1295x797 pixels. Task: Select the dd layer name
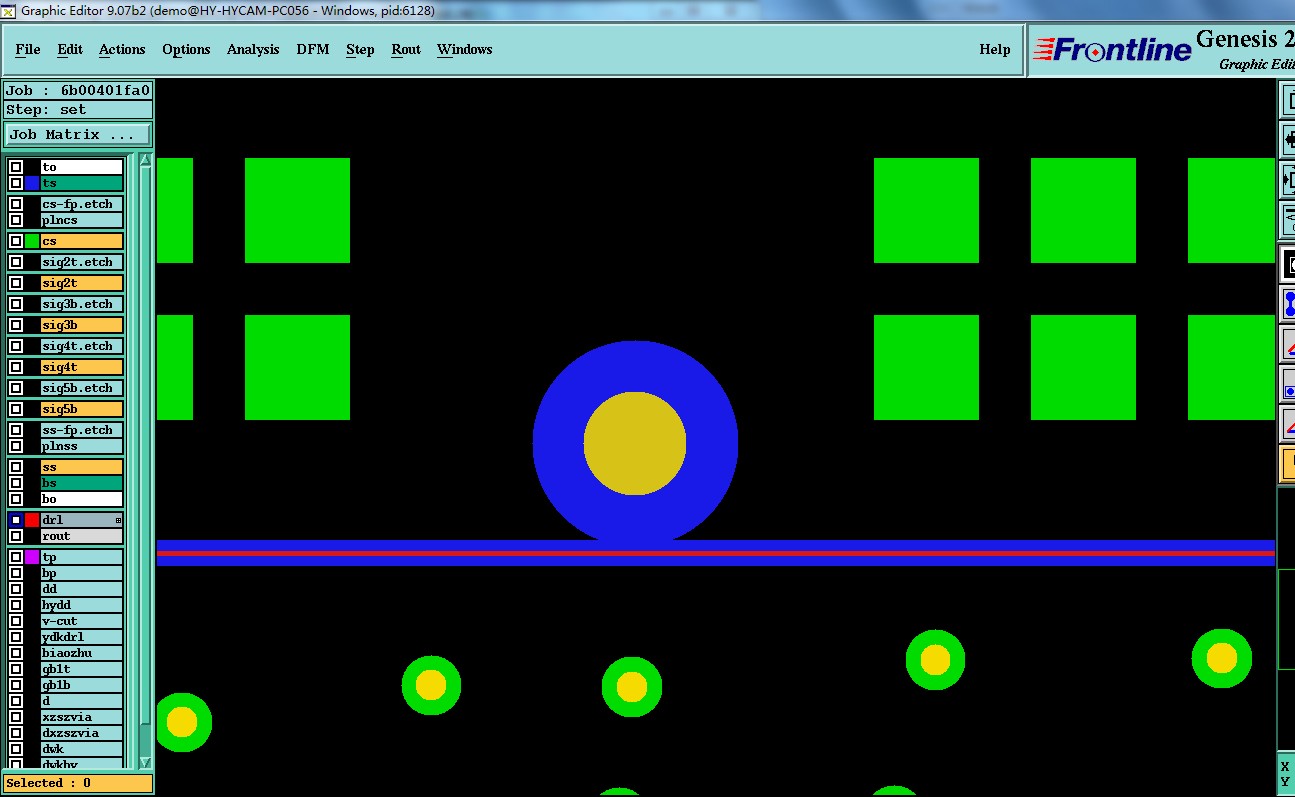click(x=82, y=589)
